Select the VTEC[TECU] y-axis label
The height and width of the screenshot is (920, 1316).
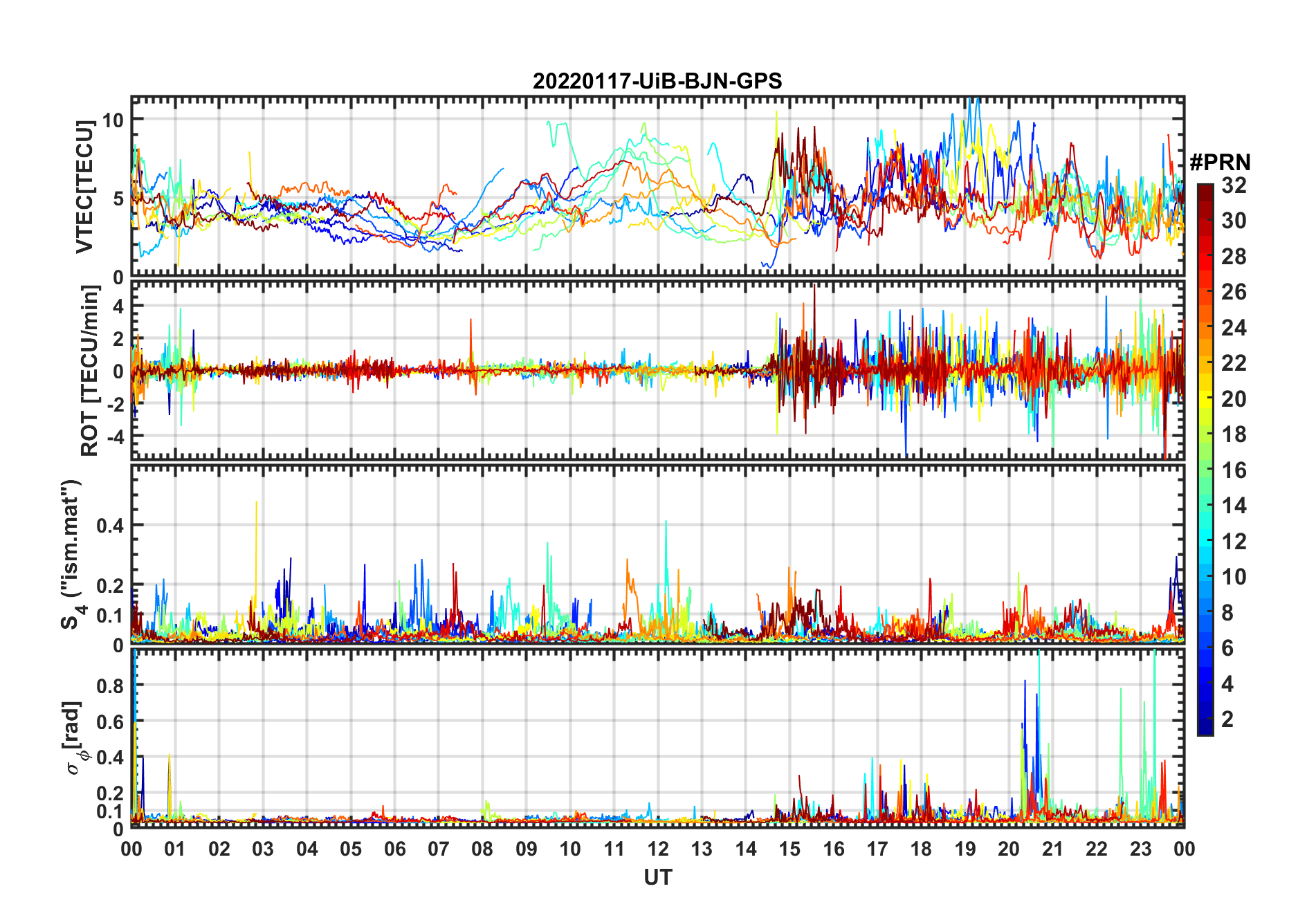[84, 187]
